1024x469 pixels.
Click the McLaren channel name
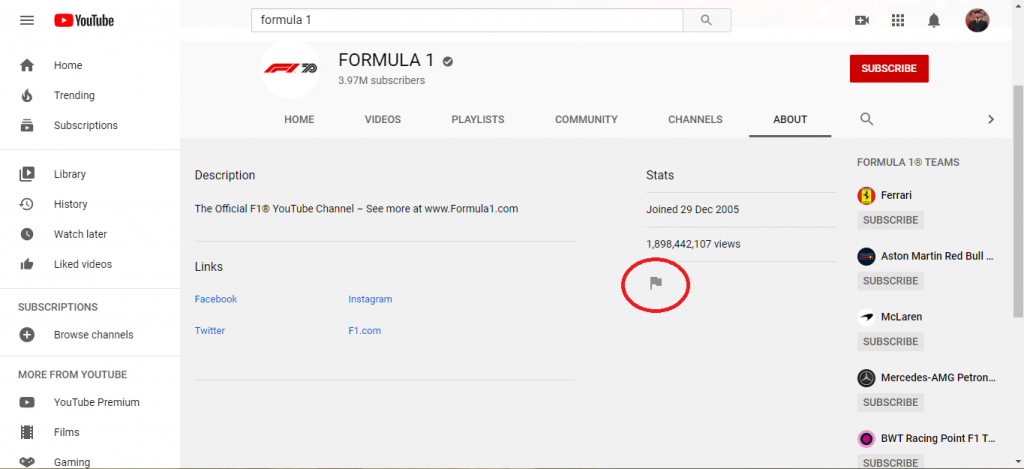tap(901, 317)
